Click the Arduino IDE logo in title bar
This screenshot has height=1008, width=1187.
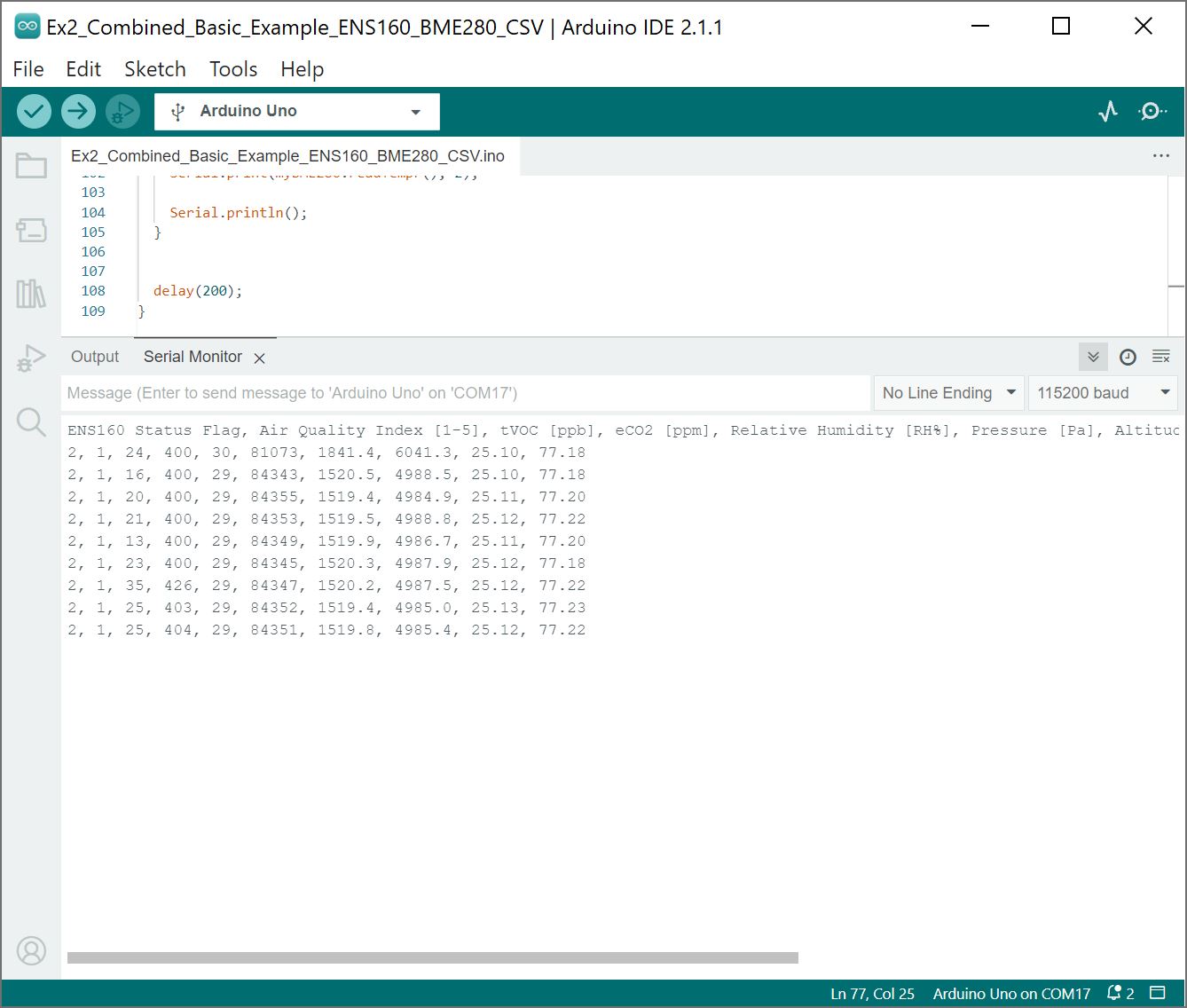(x=28, y=27)
